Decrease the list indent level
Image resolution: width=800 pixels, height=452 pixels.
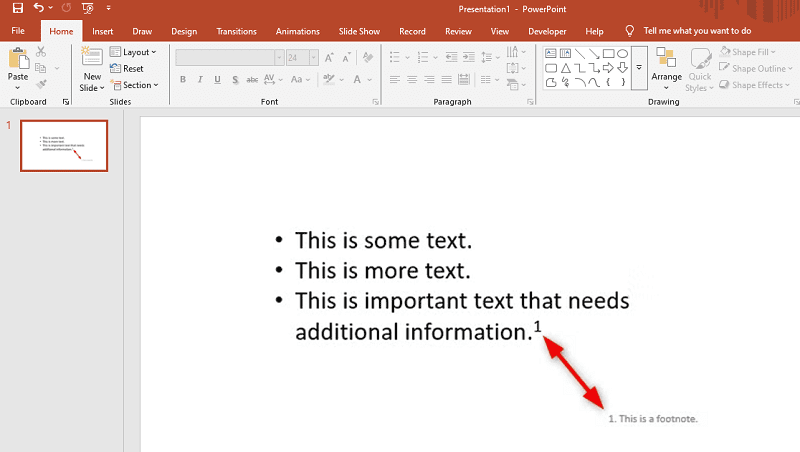451,57
